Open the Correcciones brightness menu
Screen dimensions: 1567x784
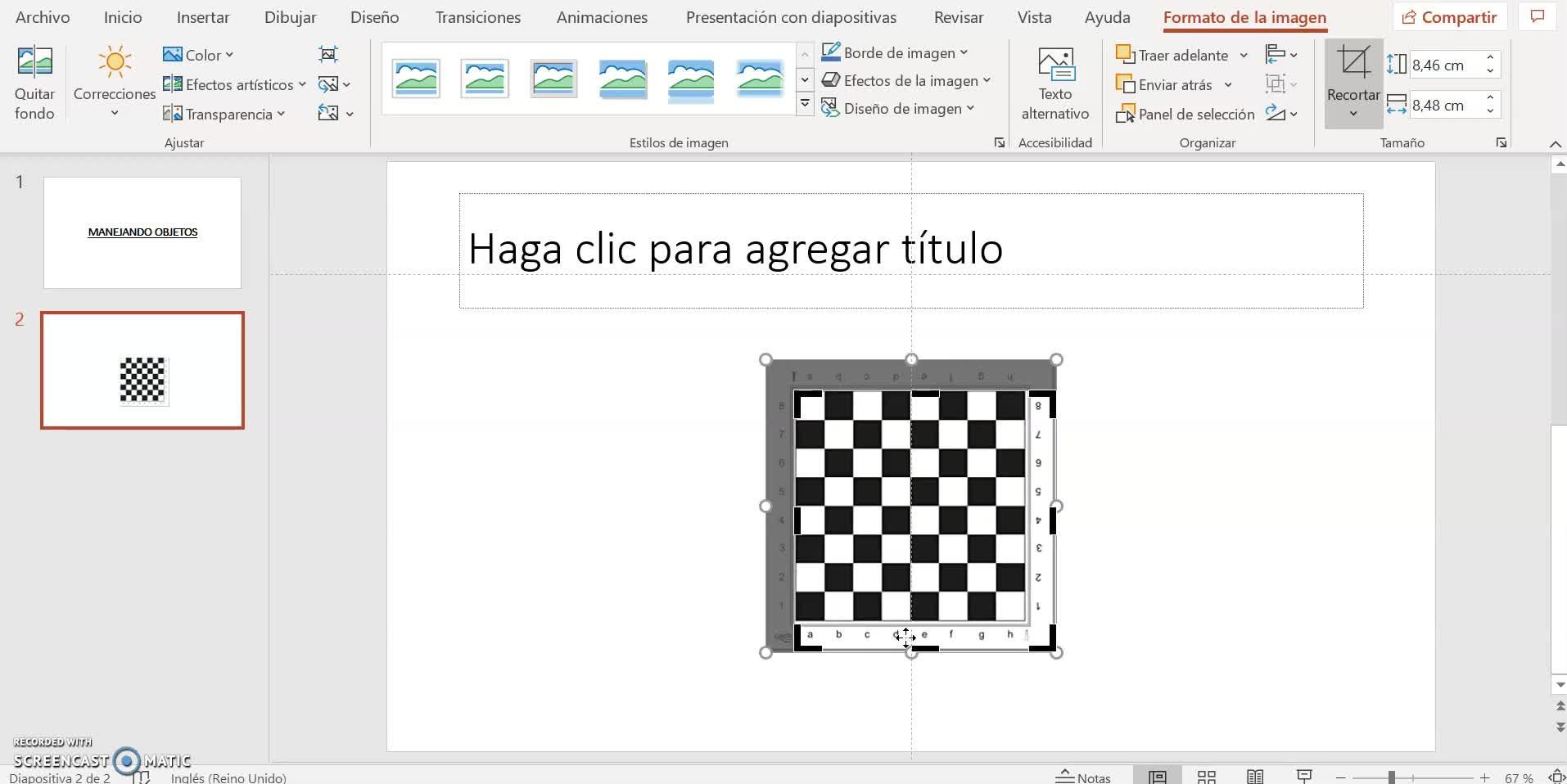pos(115,83)
